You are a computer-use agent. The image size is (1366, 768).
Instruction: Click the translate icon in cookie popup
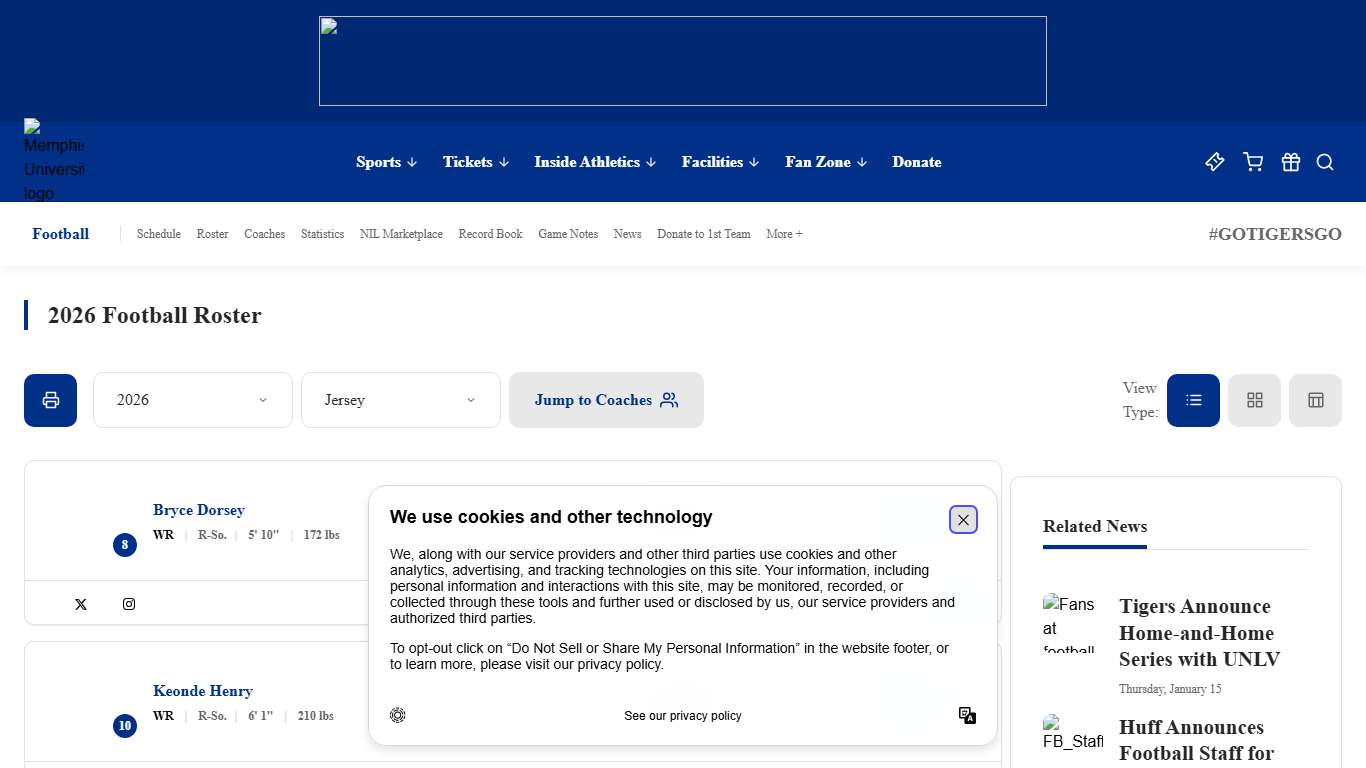click(x=967, y=715)
